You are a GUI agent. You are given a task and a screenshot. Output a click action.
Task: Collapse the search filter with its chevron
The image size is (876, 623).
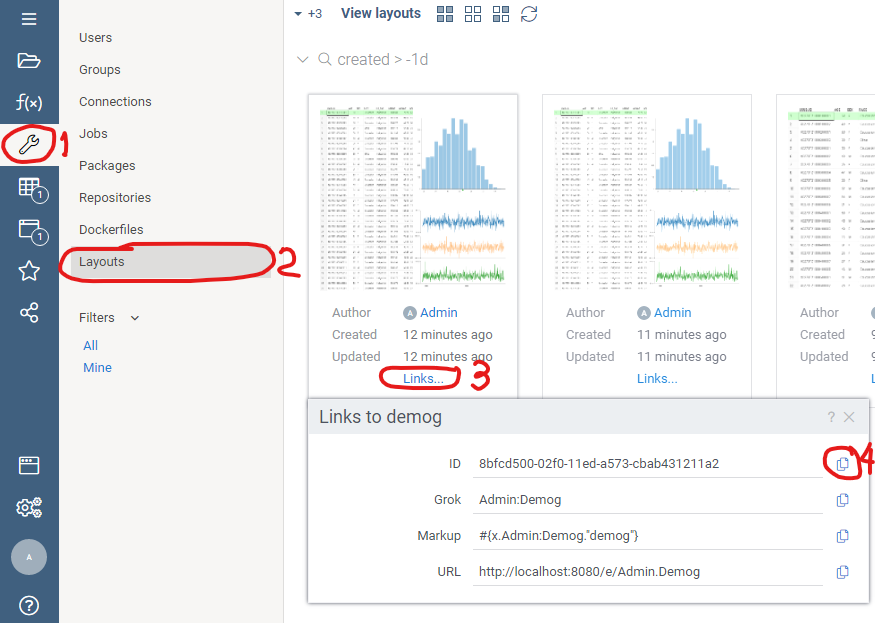click(x=303, y=59)
